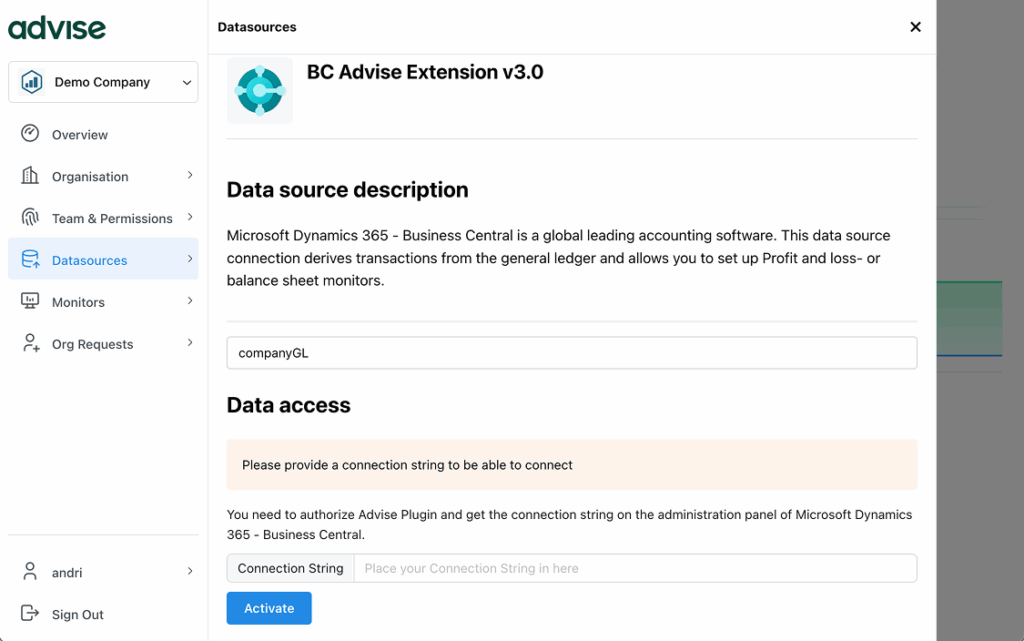Screen dimensions: 1024x641
Task: Expand the Monitors submenu arrow
Action: [189, 302]
